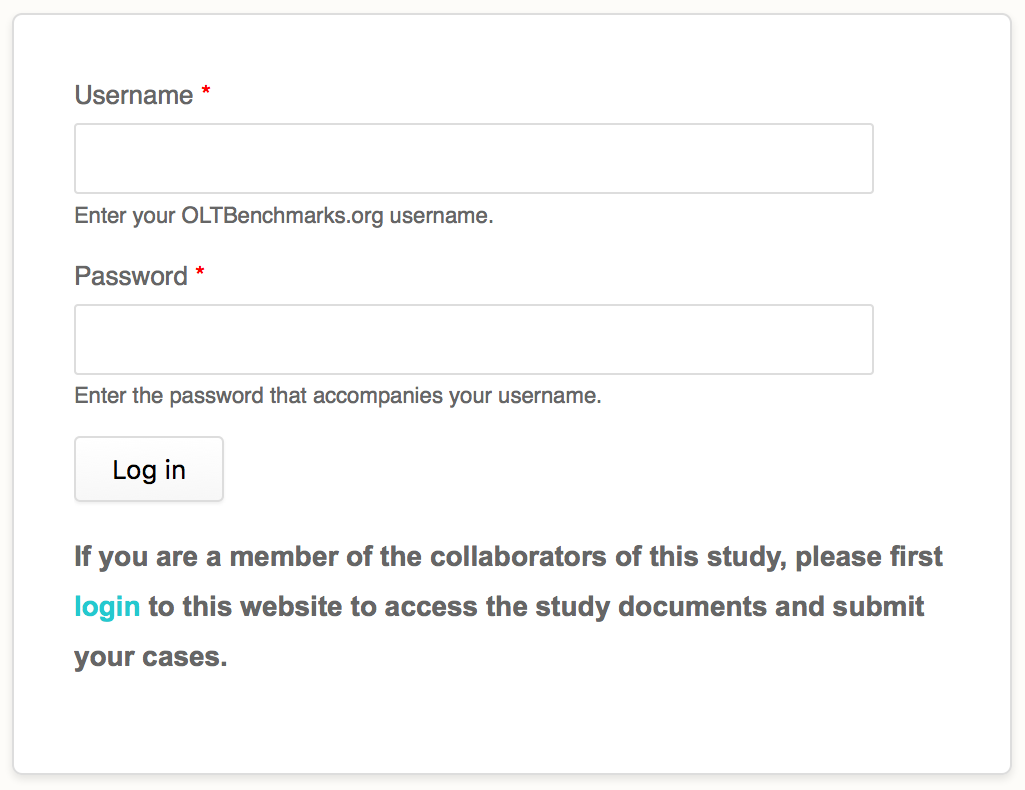Click 'your cases.' at paragraph end
1025x790 pixels.
point(150,657)
